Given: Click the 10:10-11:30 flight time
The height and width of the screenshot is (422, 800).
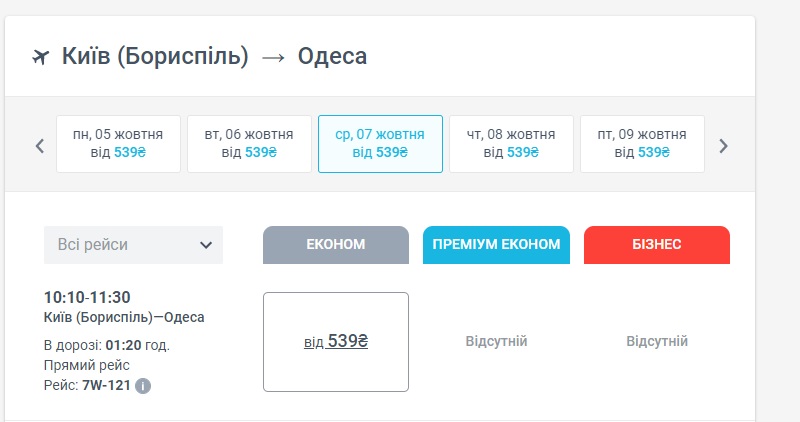Looking at the screenshot, I should [x=87, y=297].
